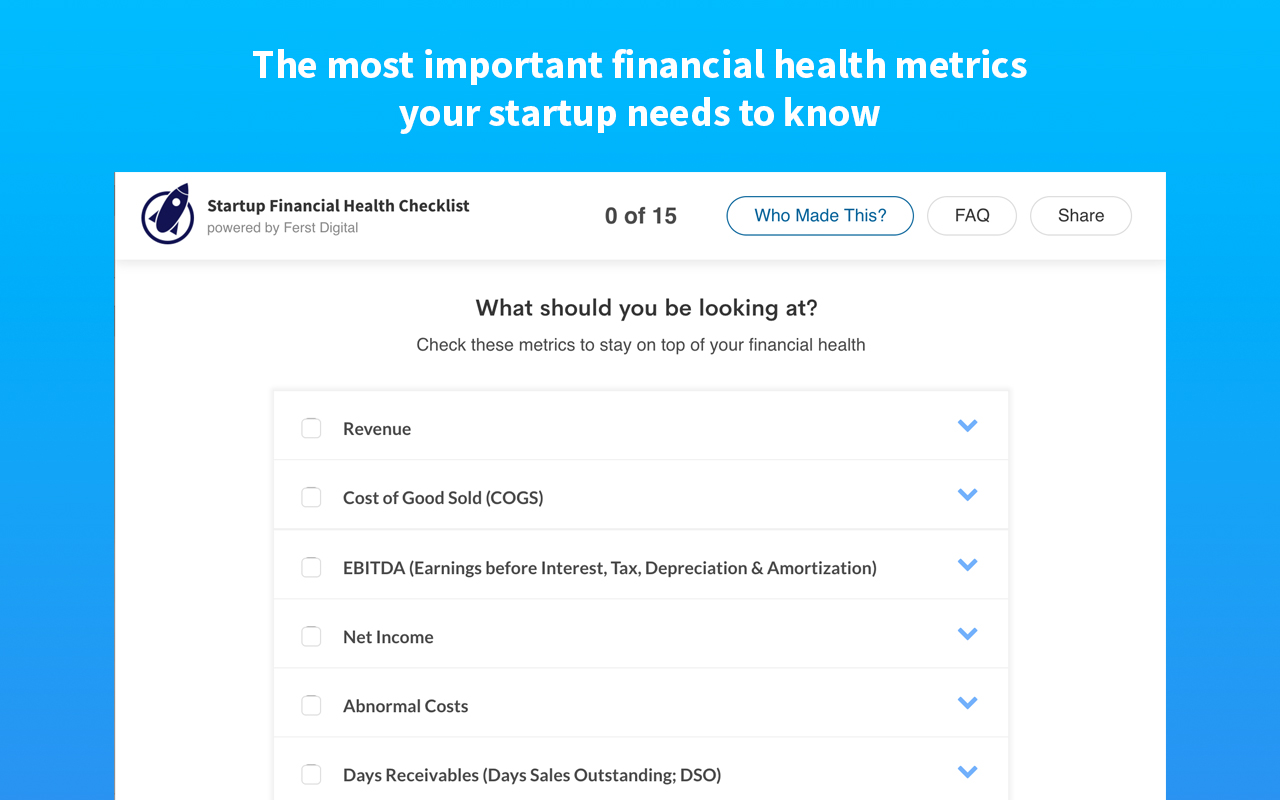Click the rocket logo icon

167,214
